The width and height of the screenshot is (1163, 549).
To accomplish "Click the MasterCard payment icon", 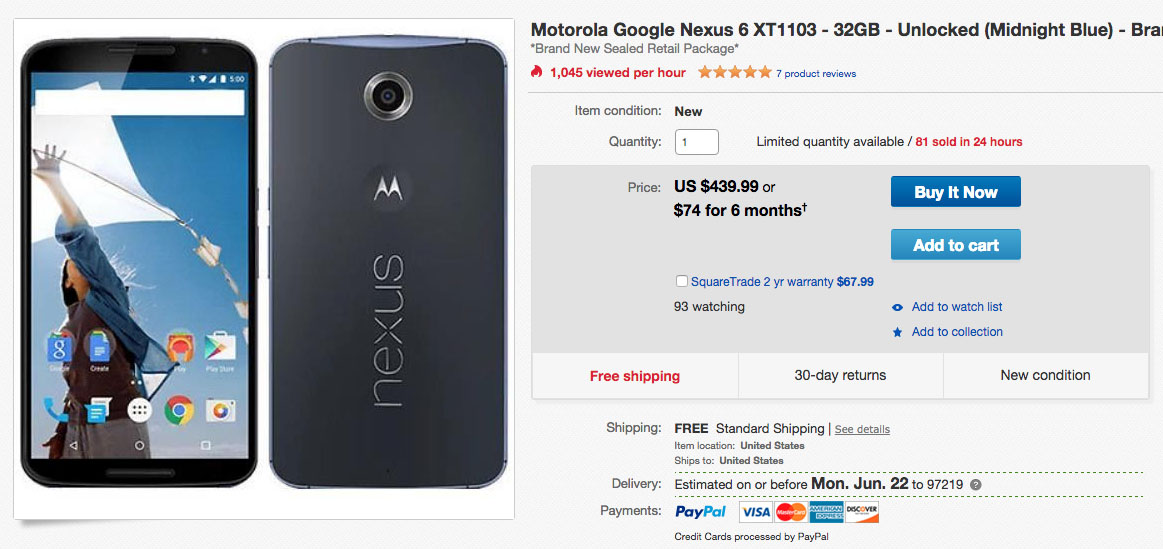I will (x=790, y=512).
